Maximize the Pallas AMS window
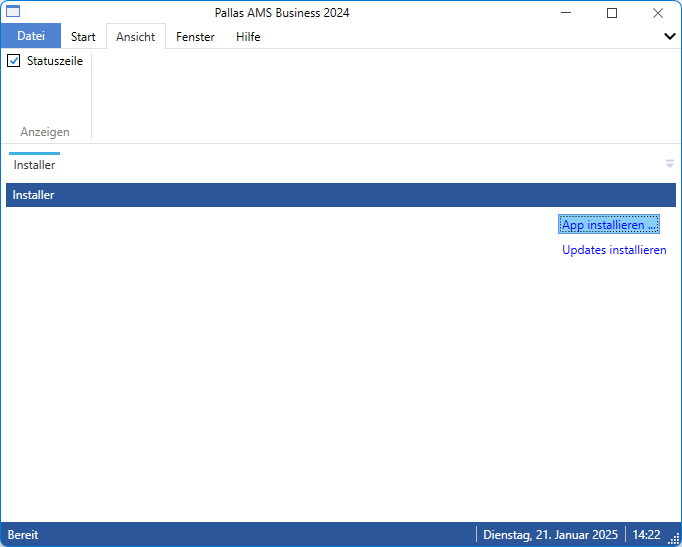The width and height of the screenshot is (682, 547). 612,13
